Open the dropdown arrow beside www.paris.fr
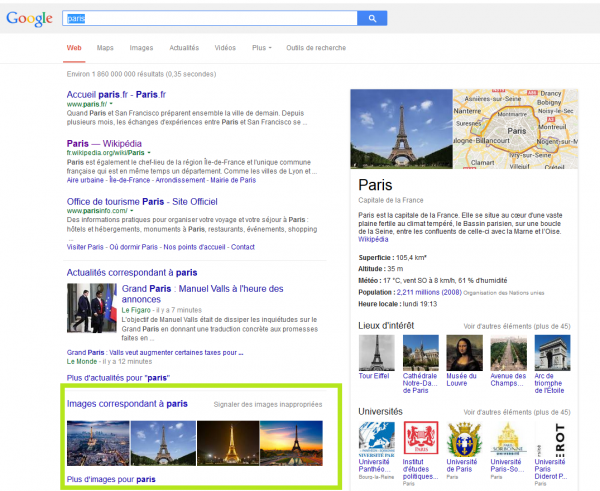The height and width of the screenshot is (491, 600). (x=111, y=103)
